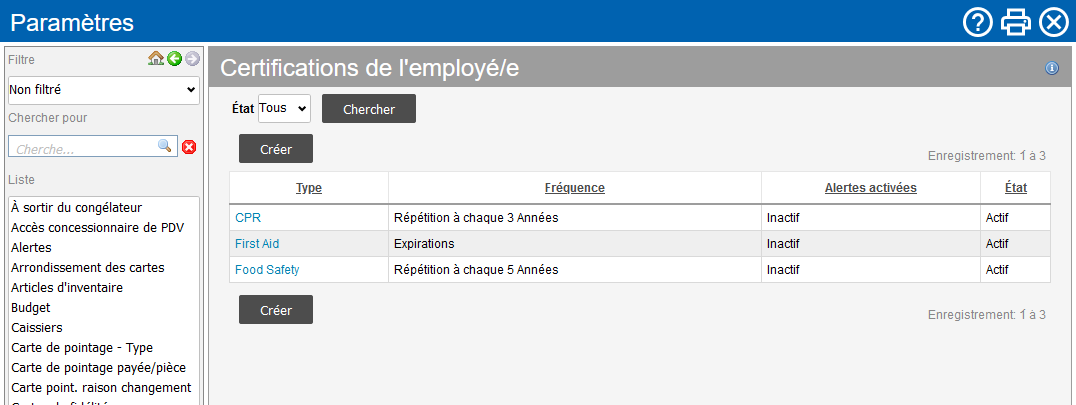The height and width of the screenshot is (405, 1076).
Task: Go to the settings home icon
Action: [156, 59]
